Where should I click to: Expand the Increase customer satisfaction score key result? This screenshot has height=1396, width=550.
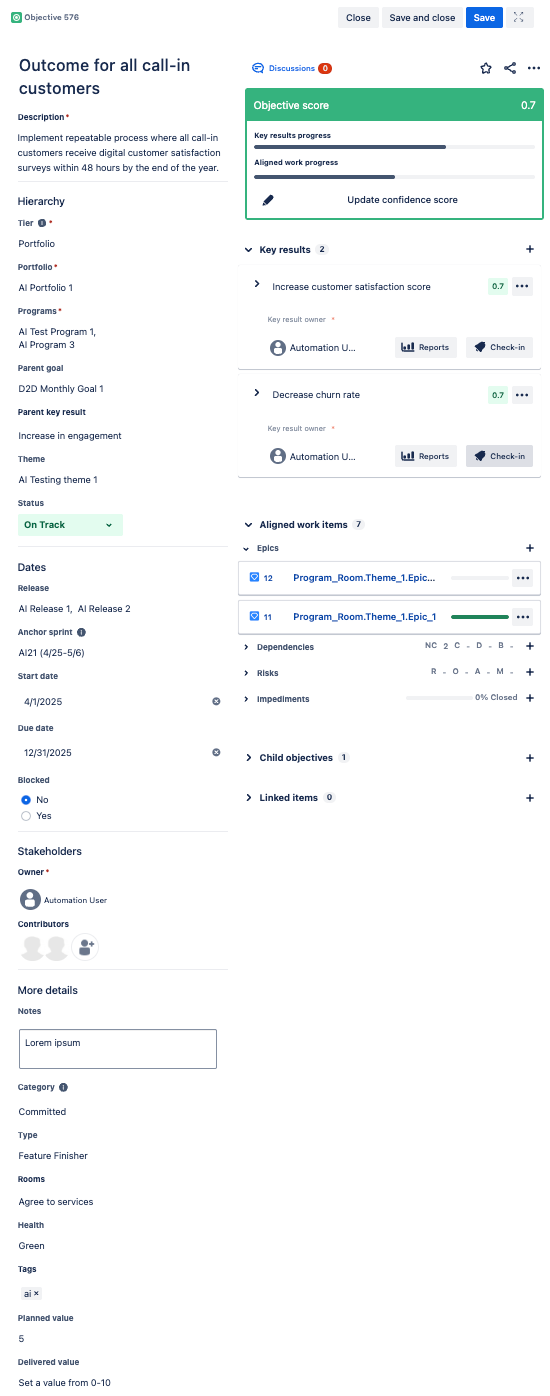point(257,285)
